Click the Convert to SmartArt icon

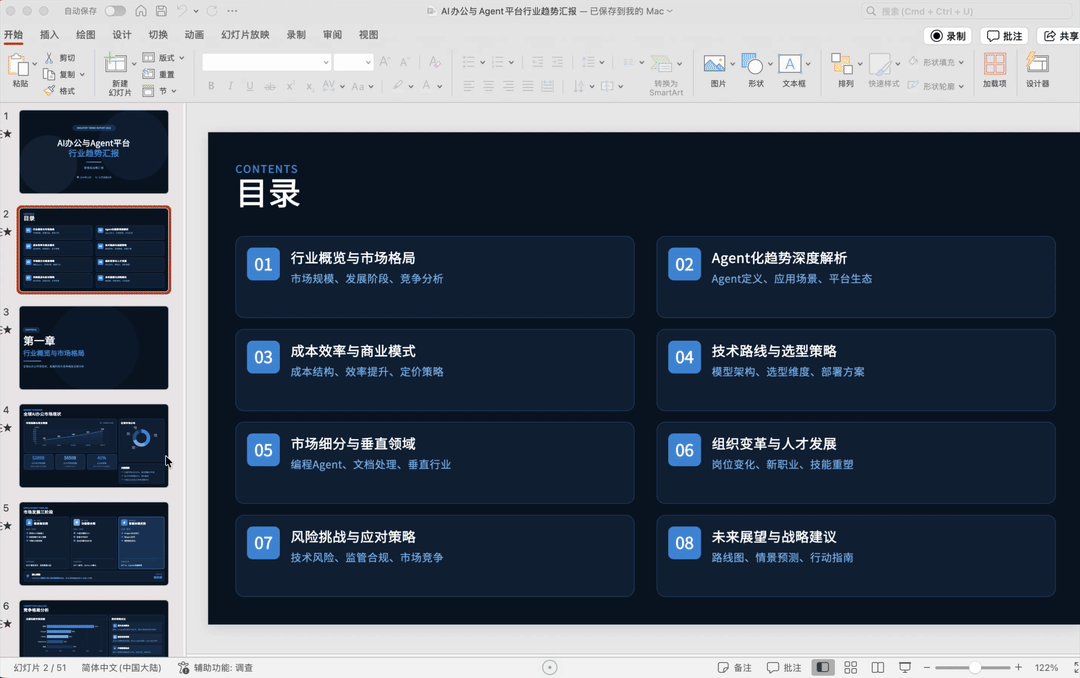[x=661, y=64]
